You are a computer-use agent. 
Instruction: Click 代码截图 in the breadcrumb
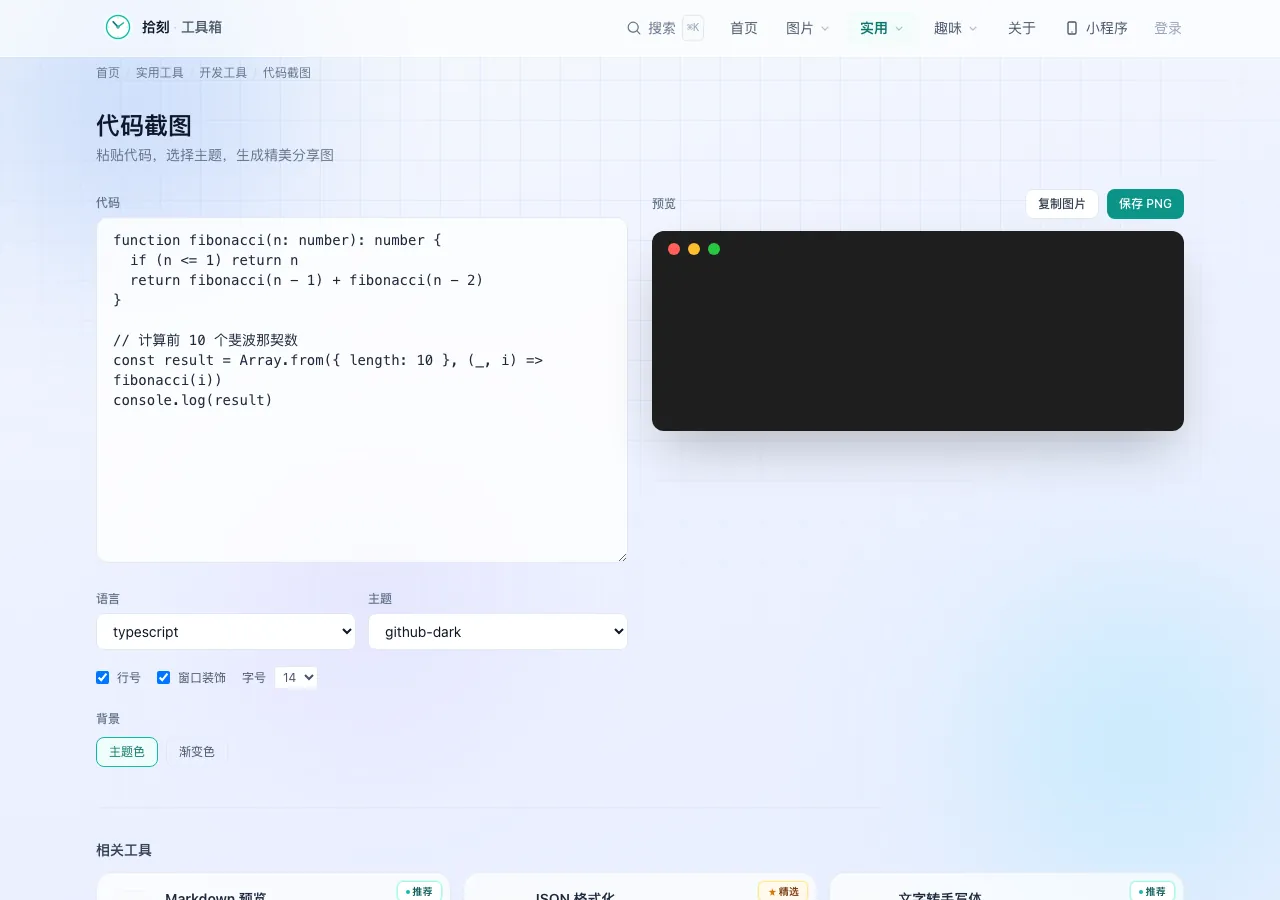click(287, 73)
